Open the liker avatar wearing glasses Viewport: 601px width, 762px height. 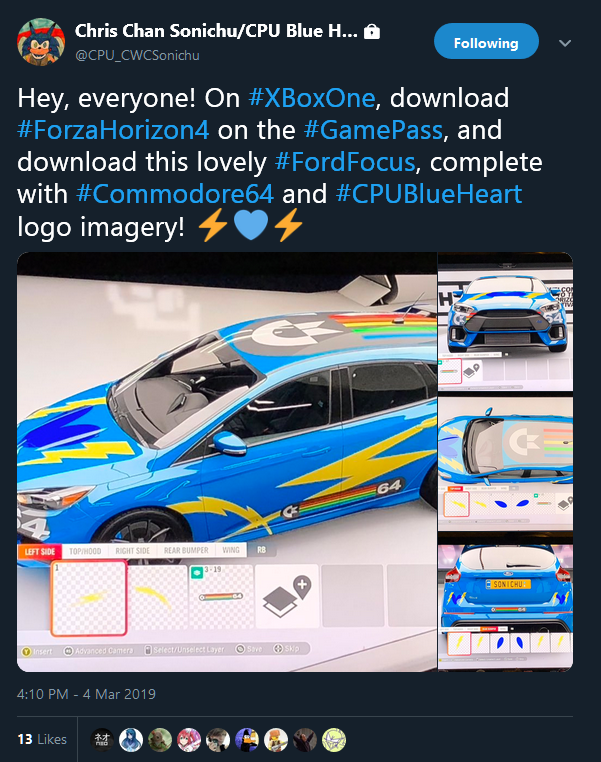click(x=218, y=740)
